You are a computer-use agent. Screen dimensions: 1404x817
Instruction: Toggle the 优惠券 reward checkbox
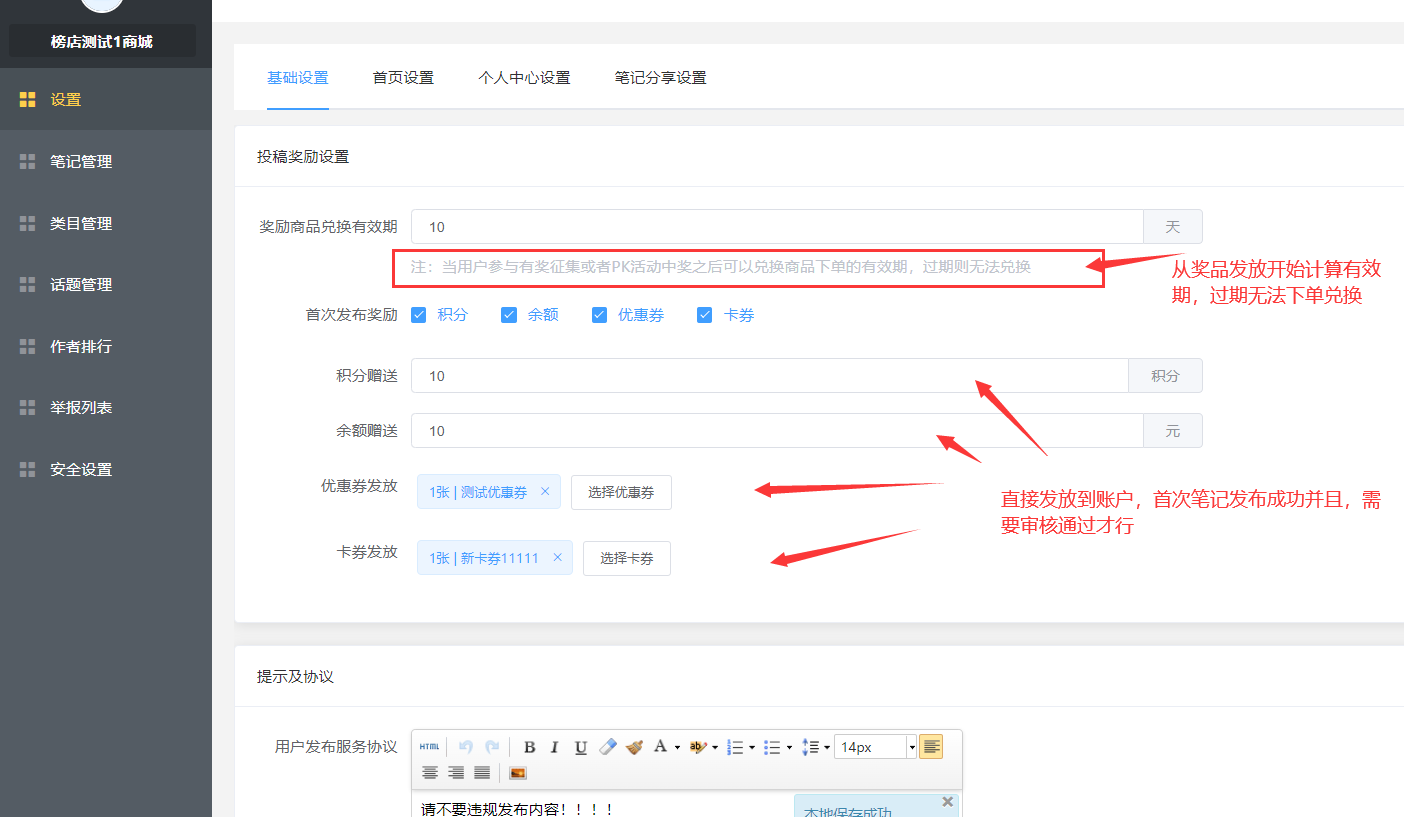pyautogui.click(x=600, y=314)
